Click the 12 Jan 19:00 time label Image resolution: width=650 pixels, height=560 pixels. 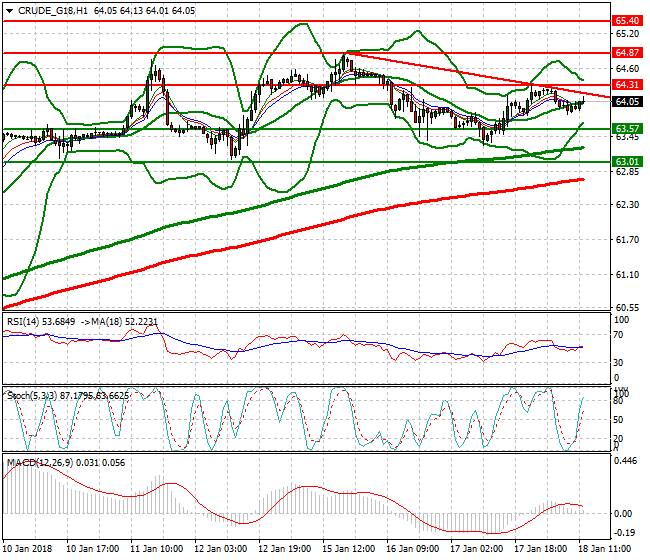pyautogui.click(x=285, y=549)
